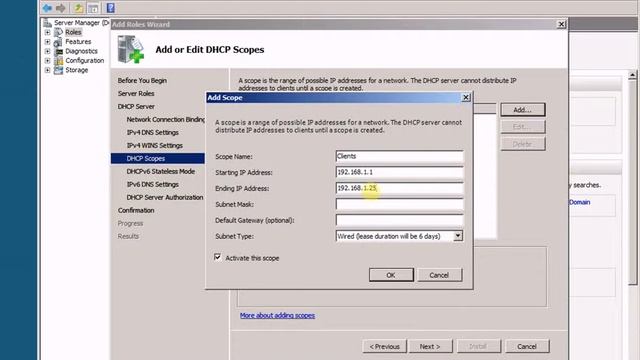Click the Server Manager root node icon
Viewport: 640px width, 360px height.
pos(48,23)
